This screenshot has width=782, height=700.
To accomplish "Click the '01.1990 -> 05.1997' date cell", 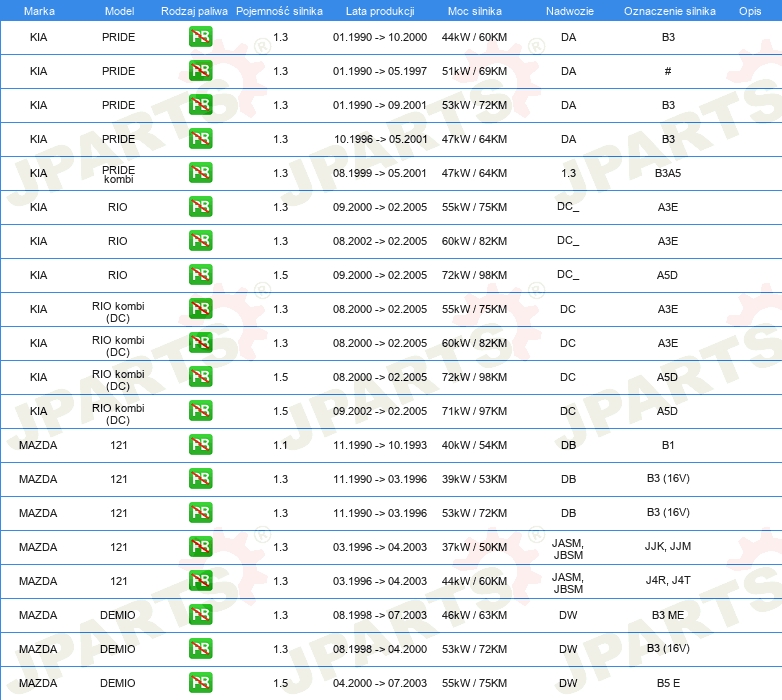I will click(380, 71).
